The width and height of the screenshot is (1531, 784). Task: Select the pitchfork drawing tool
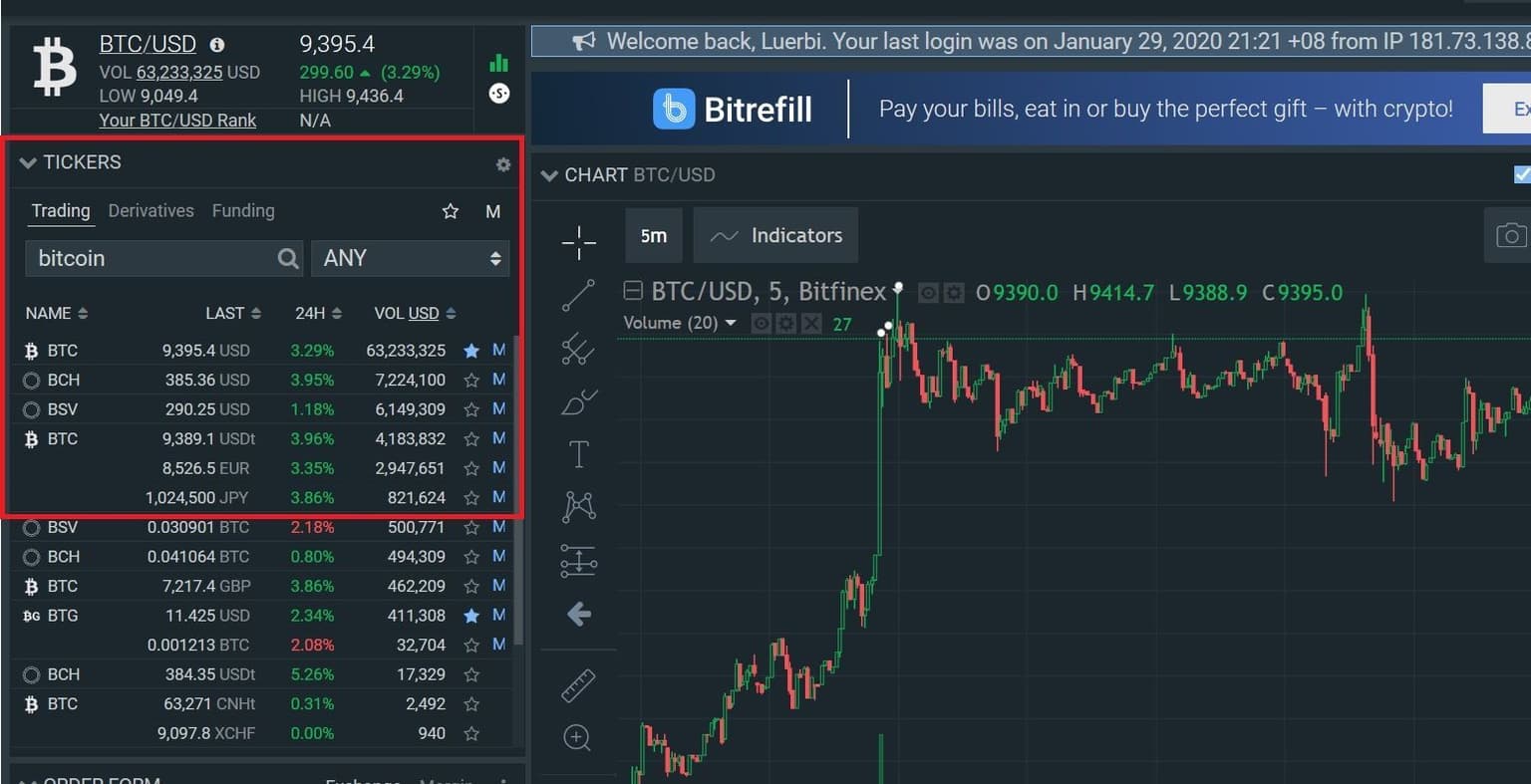coord(578,349)
